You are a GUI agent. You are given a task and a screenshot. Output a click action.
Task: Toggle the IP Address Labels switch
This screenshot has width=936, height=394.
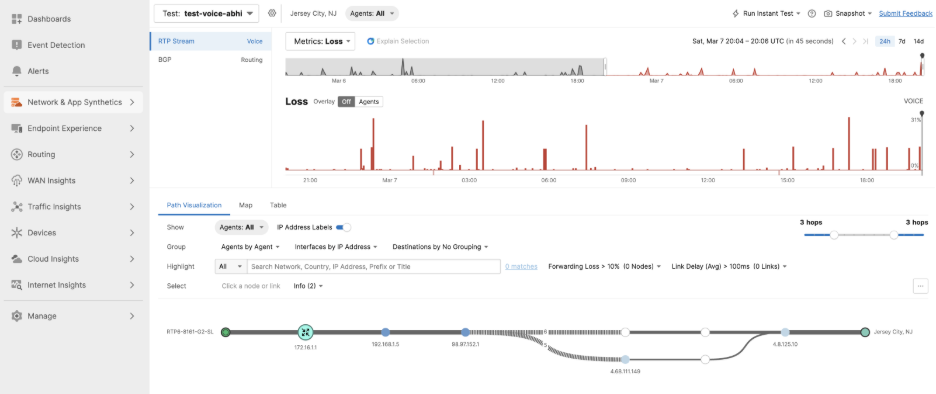pyautogui.click(x=344, y=227)
